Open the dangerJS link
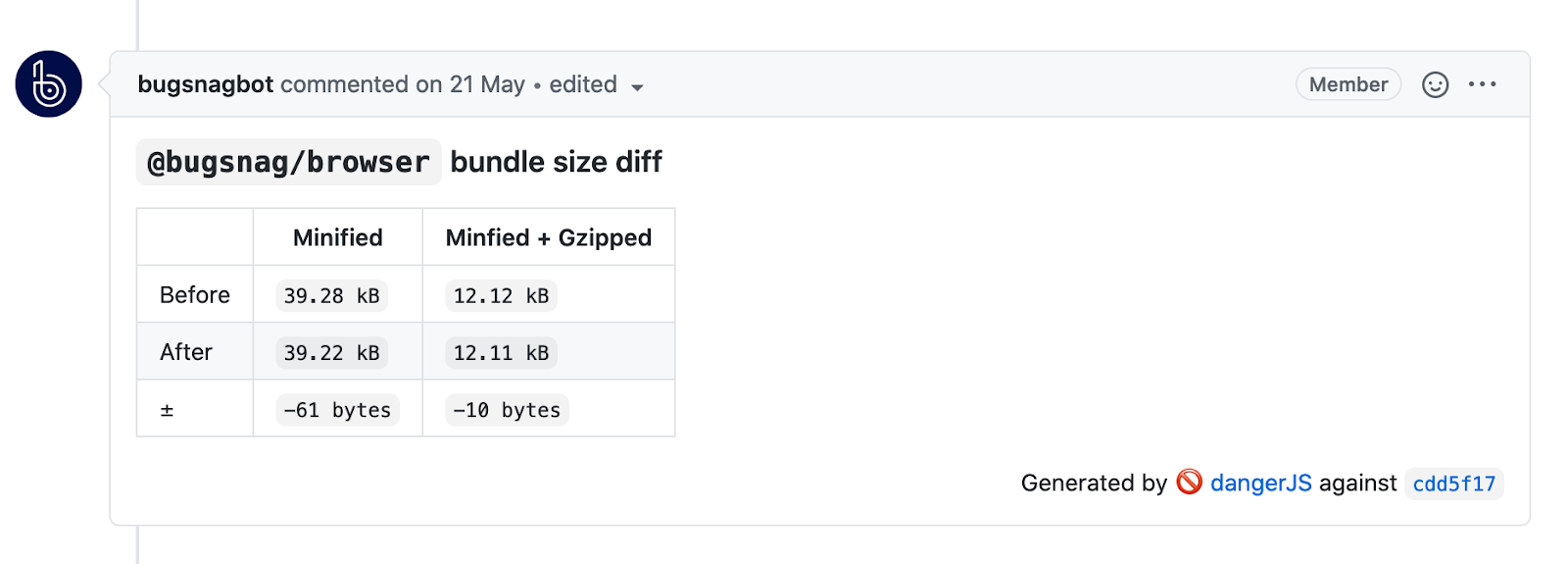1568x564 pixels. pyautogui.click(x=1260, y=483)
